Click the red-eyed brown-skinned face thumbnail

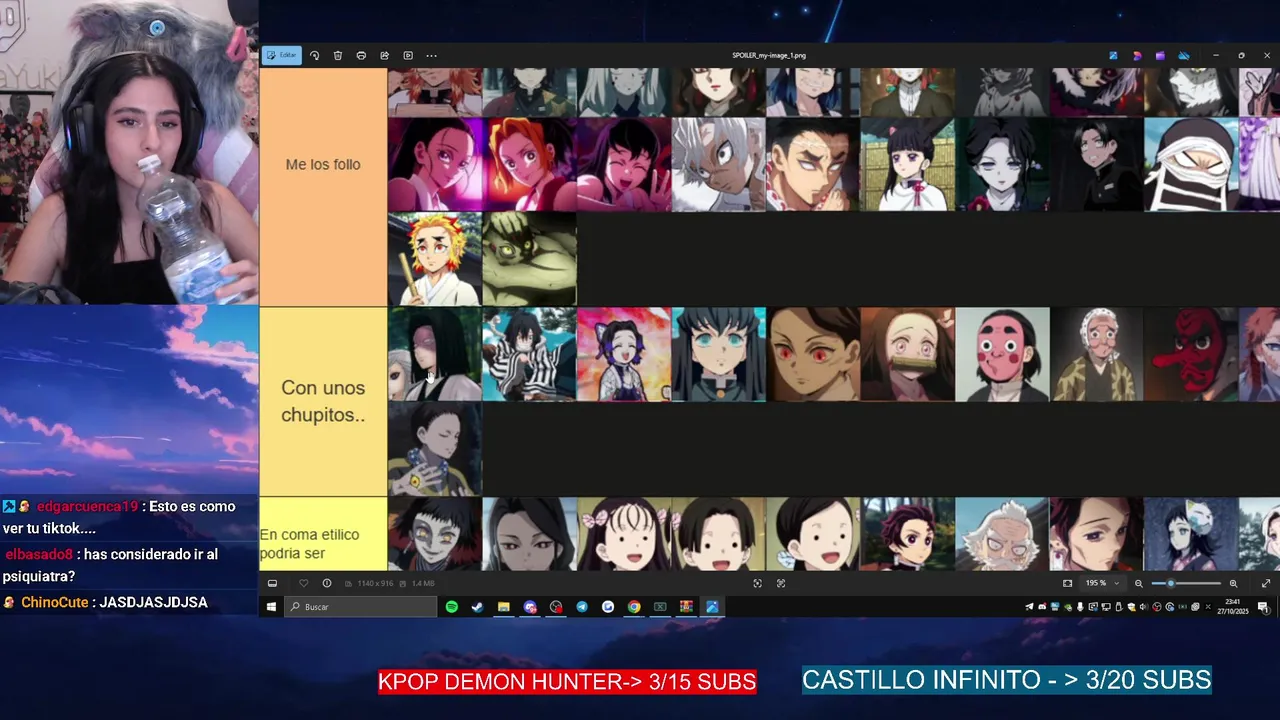[813, 354]
